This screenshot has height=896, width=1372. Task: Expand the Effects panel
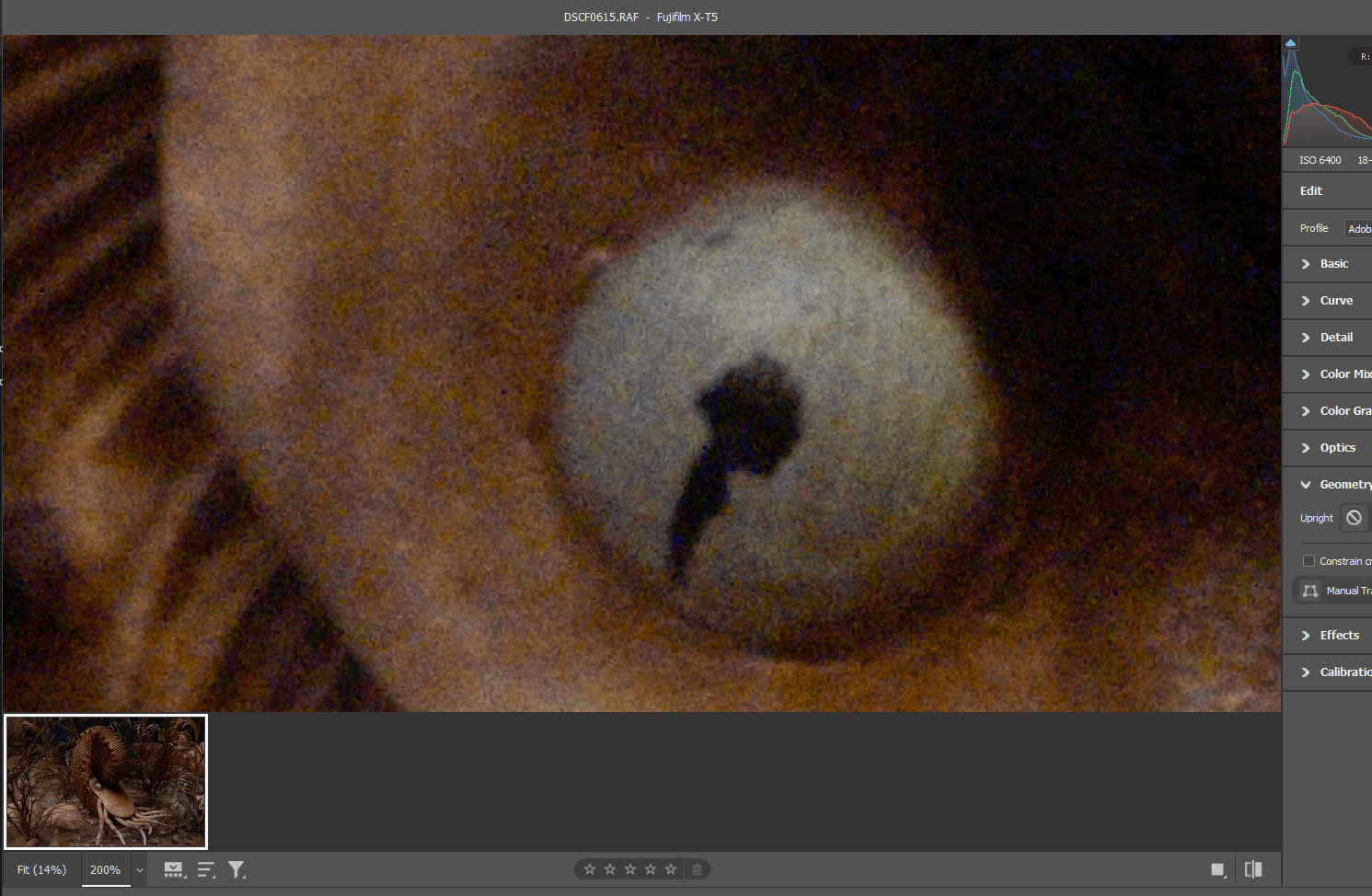point(1327,636)
